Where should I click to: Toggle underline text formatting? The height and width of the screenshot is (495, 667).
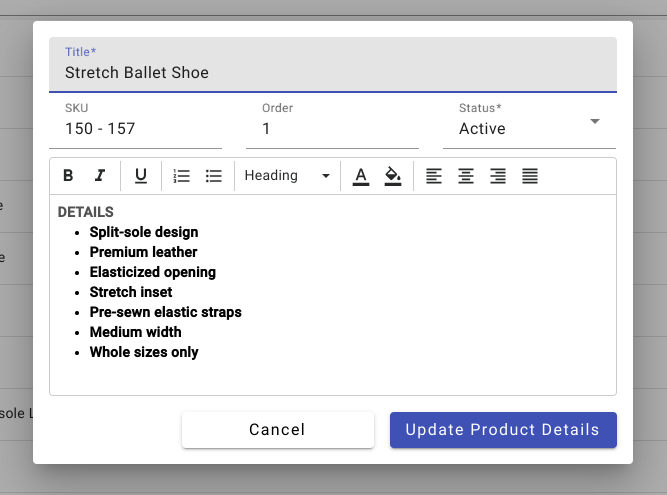click(141, 176)
